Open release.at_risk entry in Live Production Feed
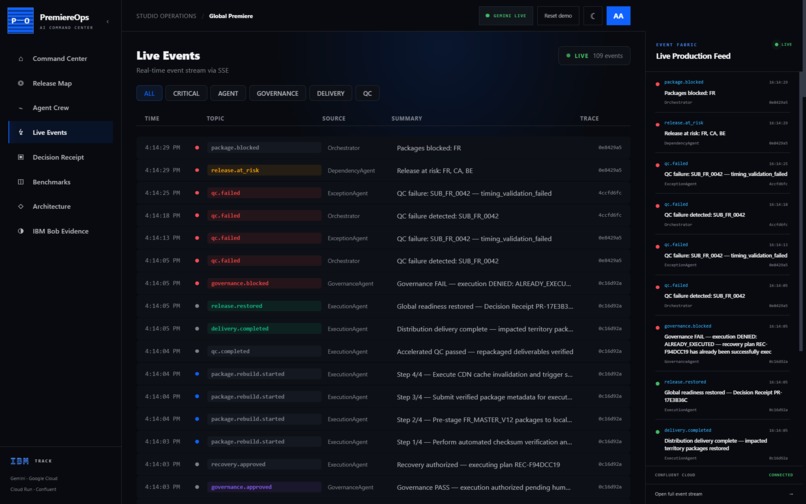This screenshot has width=806, height=504. coord(722,133)
